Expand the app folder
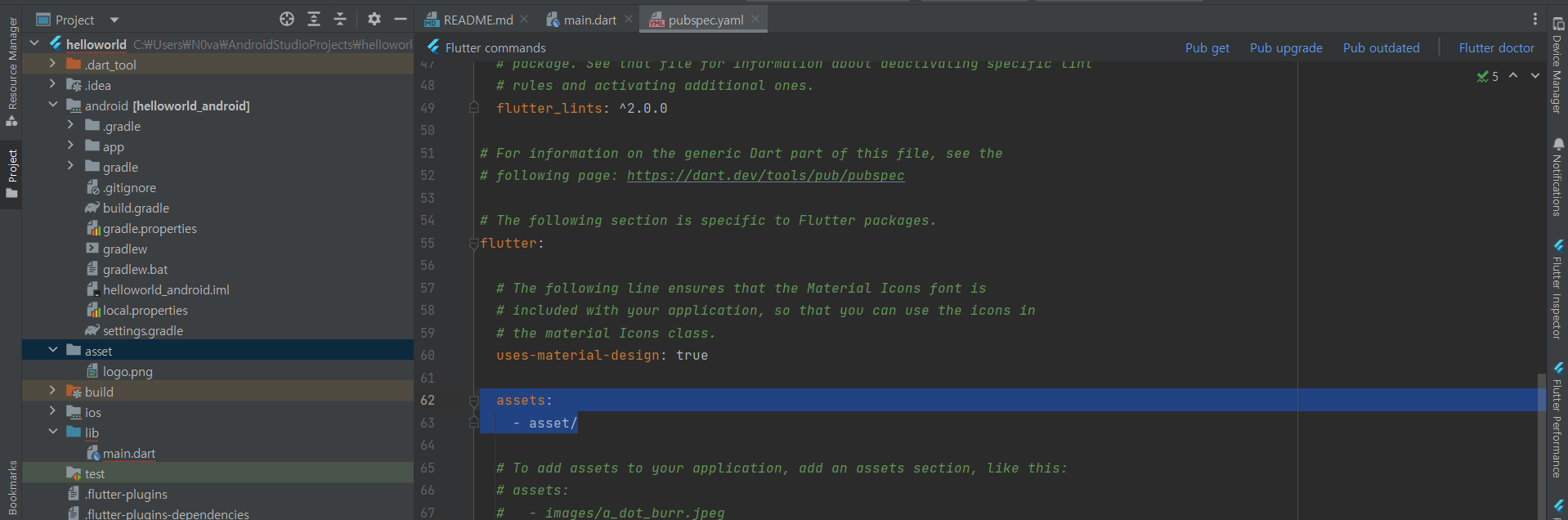Viewport: 1568px width, 520px height. (70, 145)
